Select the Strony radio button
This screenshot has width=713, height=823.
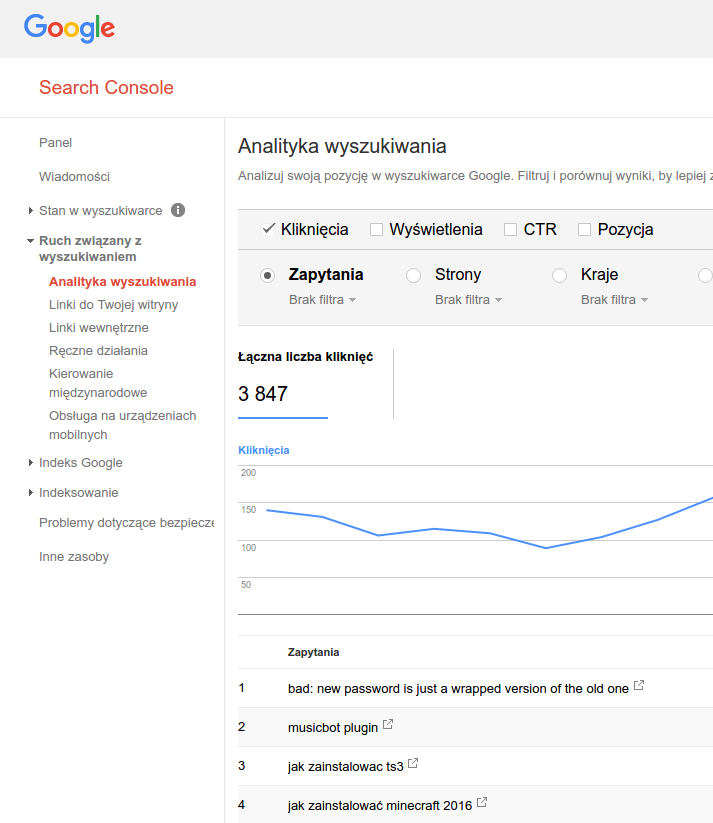413,275
